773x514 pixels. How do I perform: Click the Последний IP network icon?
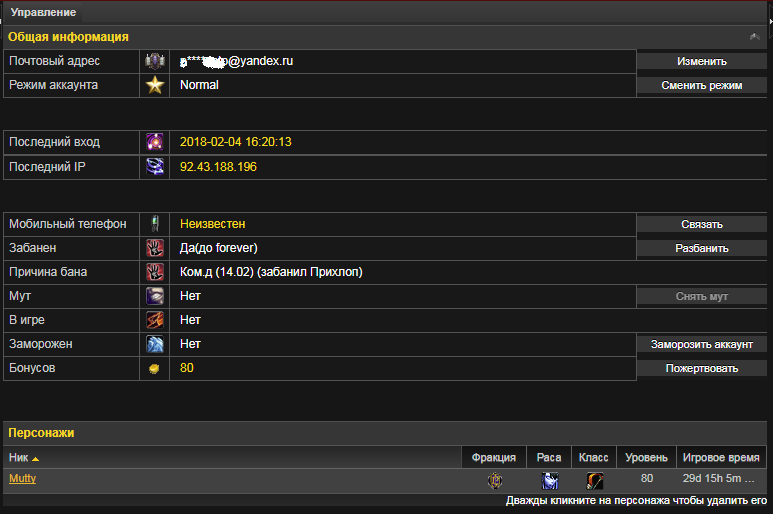(155, 167)
